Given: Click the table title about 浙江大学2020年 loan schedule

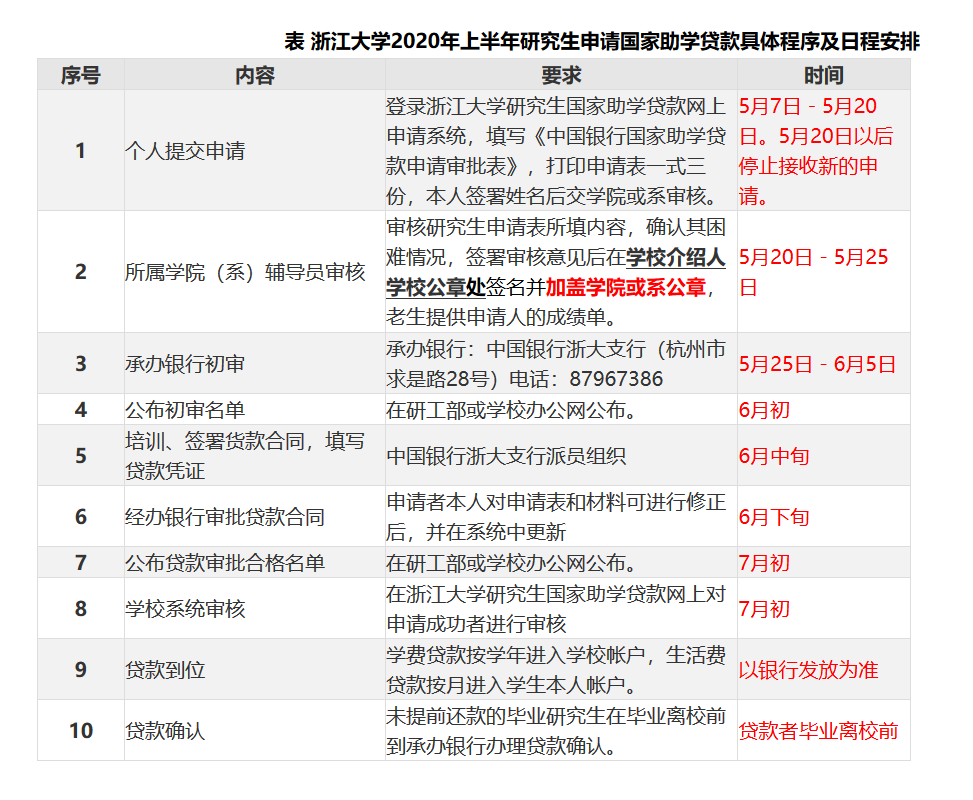Looking at the screenshot, I should pyautogui.click(x=602, y=42).
